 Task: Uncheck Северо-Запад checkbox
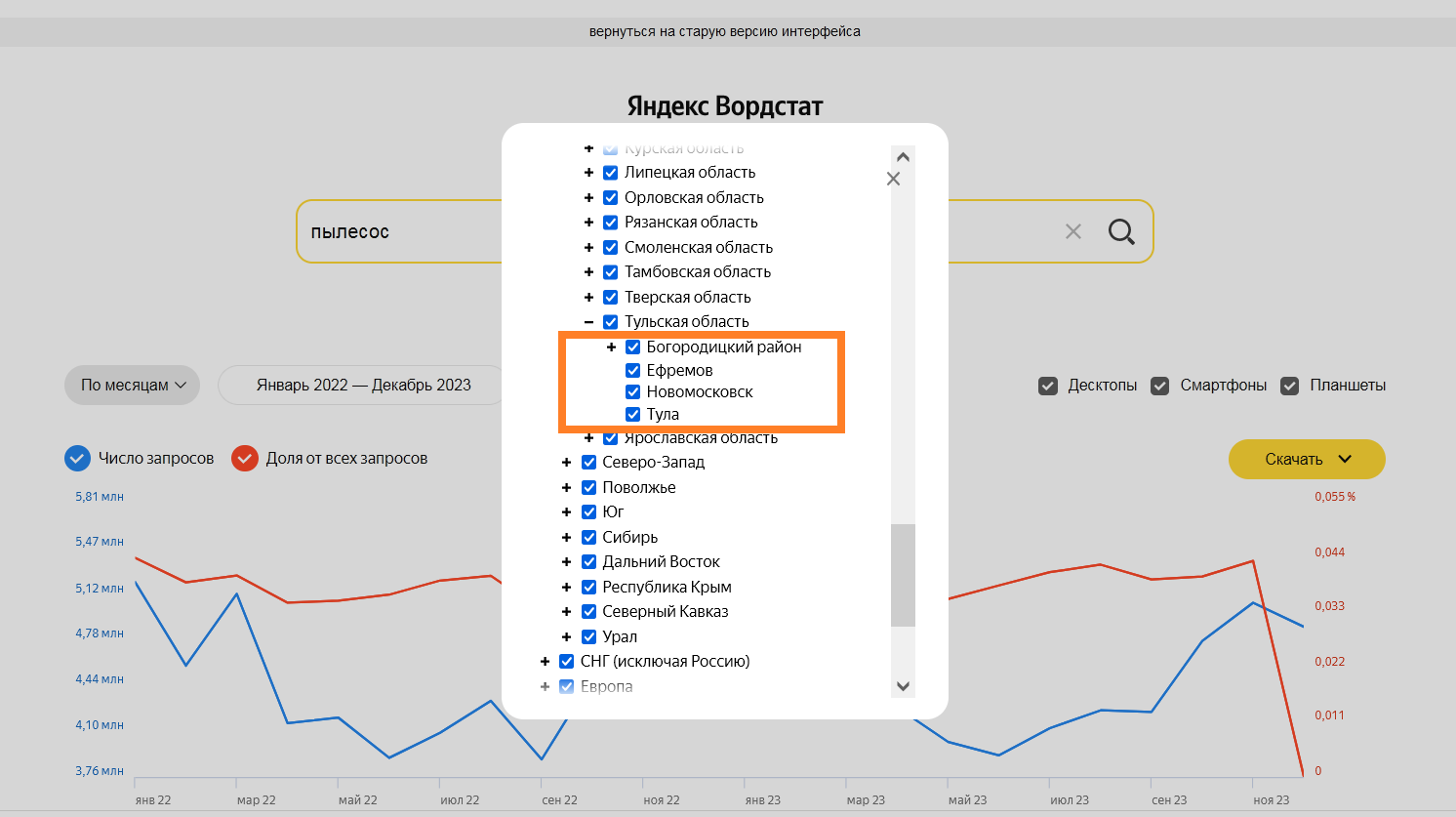588,463
